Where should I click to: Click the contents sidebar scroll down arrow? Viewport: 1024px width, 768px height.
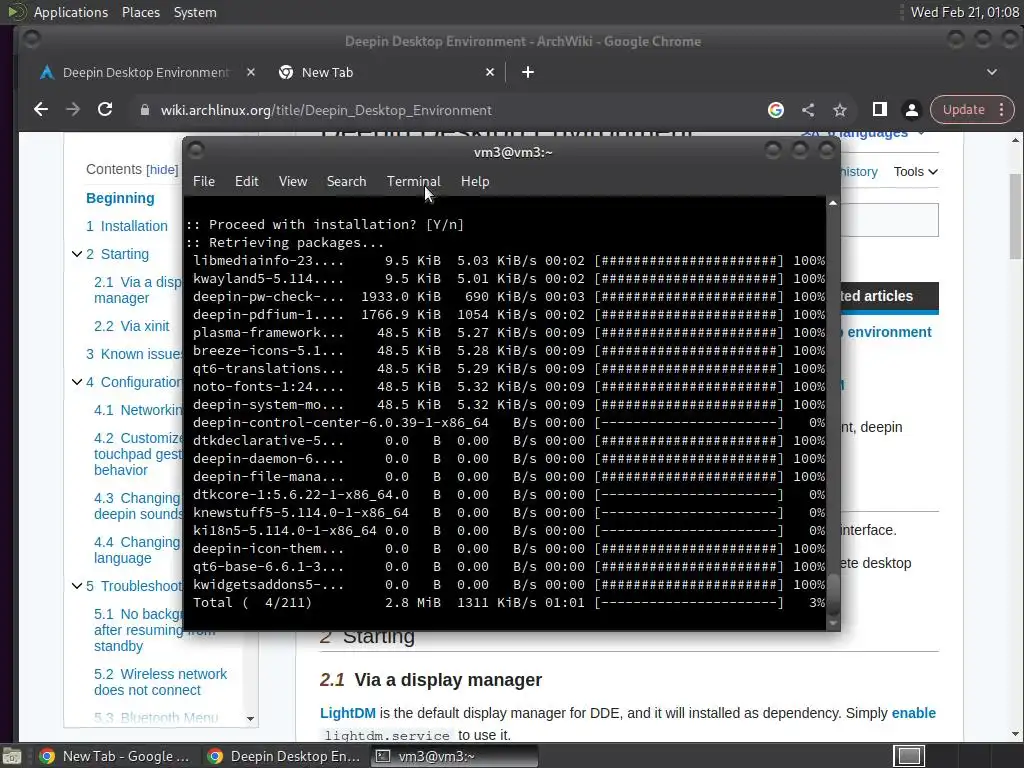[250, 718]
